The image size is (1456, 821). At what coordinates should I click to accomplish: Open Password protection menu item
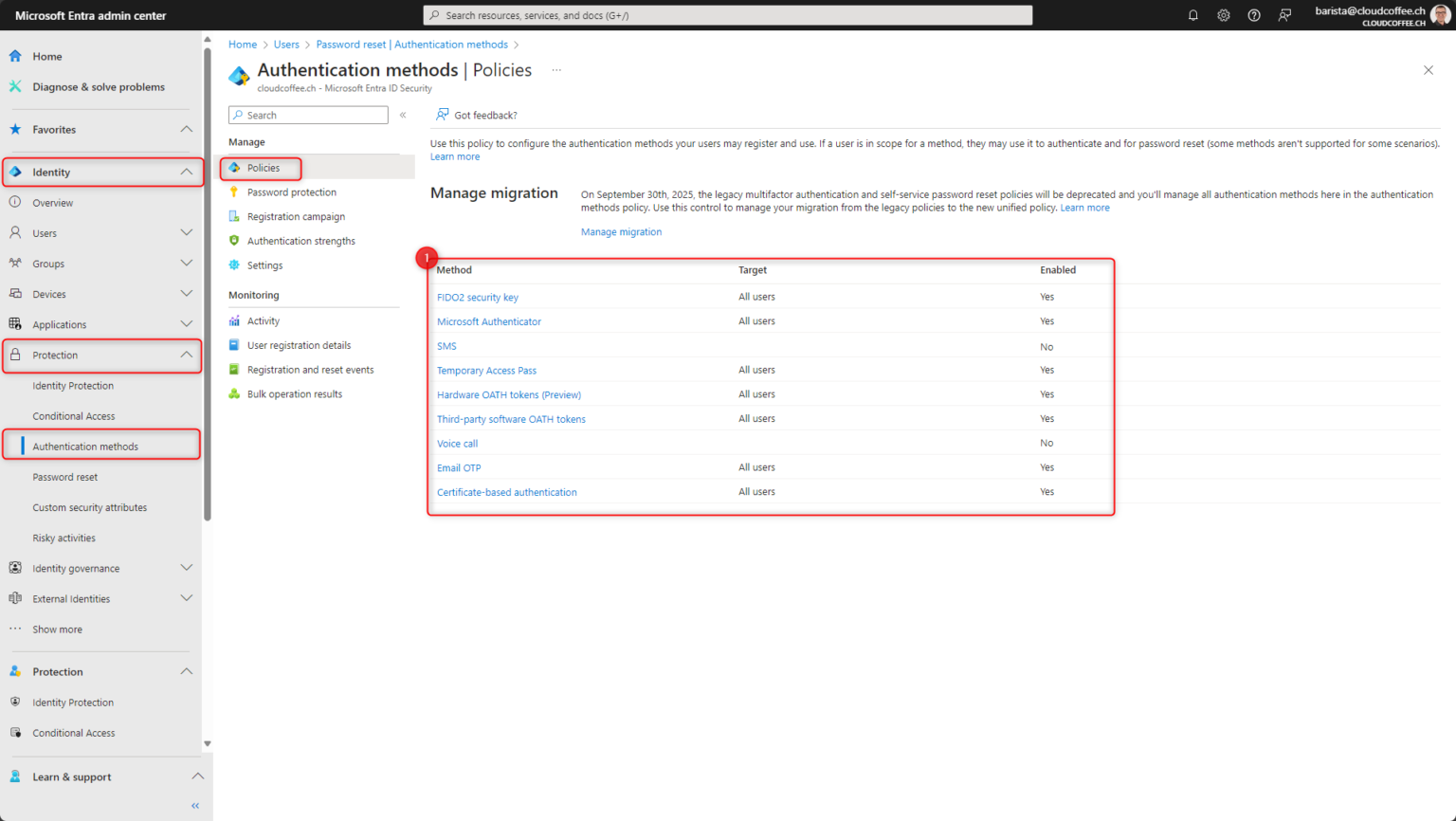pyautogui.click(x=291, y=192)
